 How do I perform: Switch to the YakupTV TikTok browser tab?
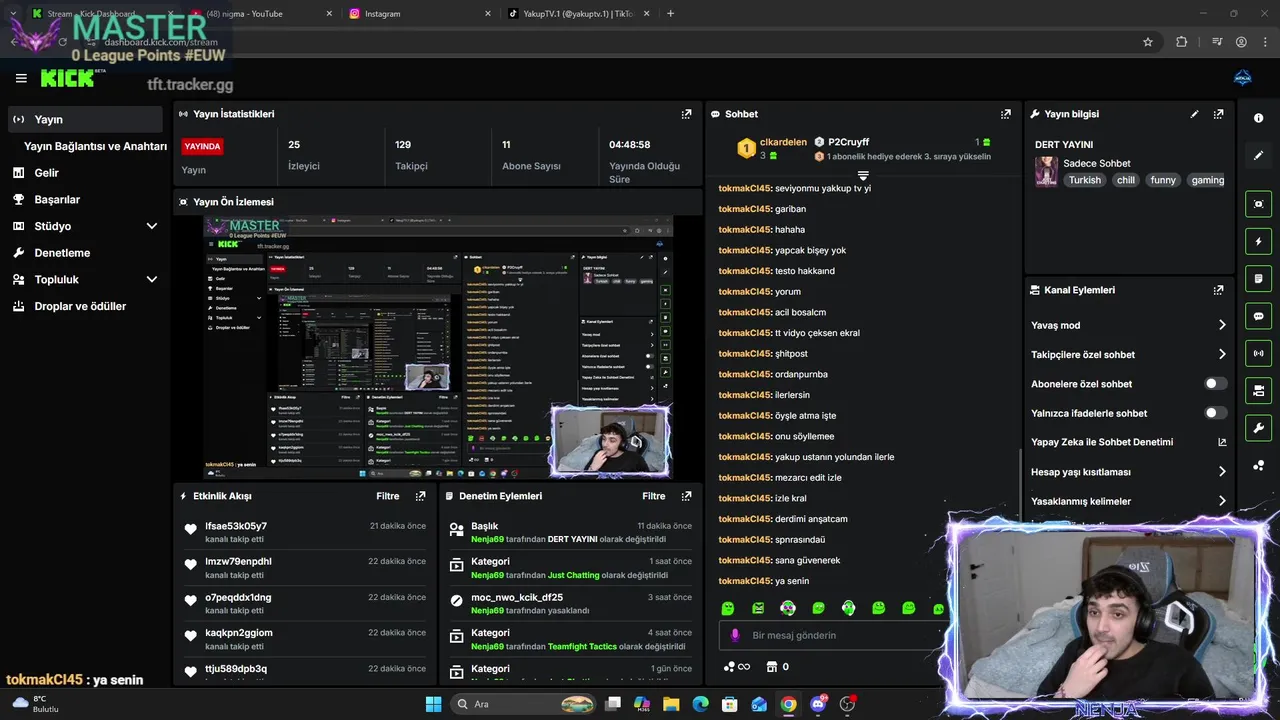click(x=575, y=13)
